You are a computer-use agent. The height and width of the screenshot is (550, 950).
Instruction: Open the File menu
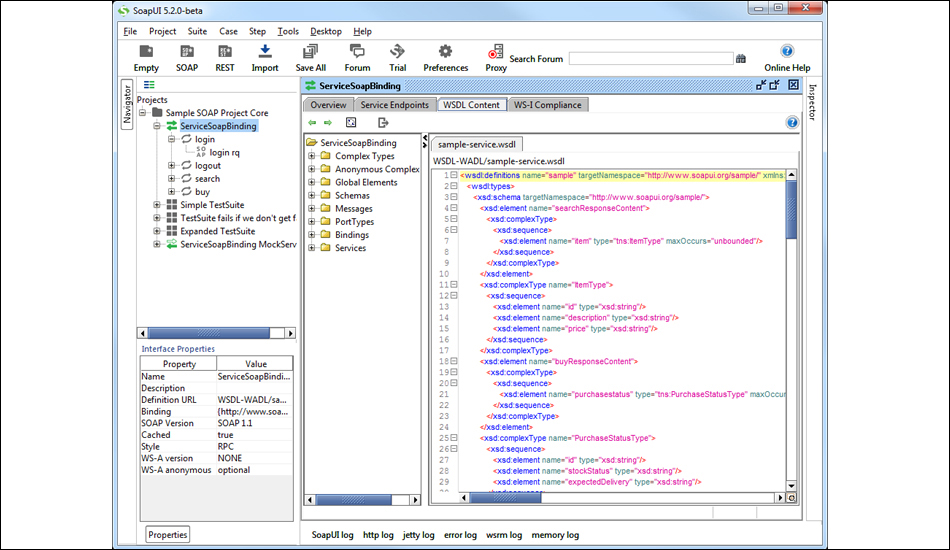[x=130, y=31]
